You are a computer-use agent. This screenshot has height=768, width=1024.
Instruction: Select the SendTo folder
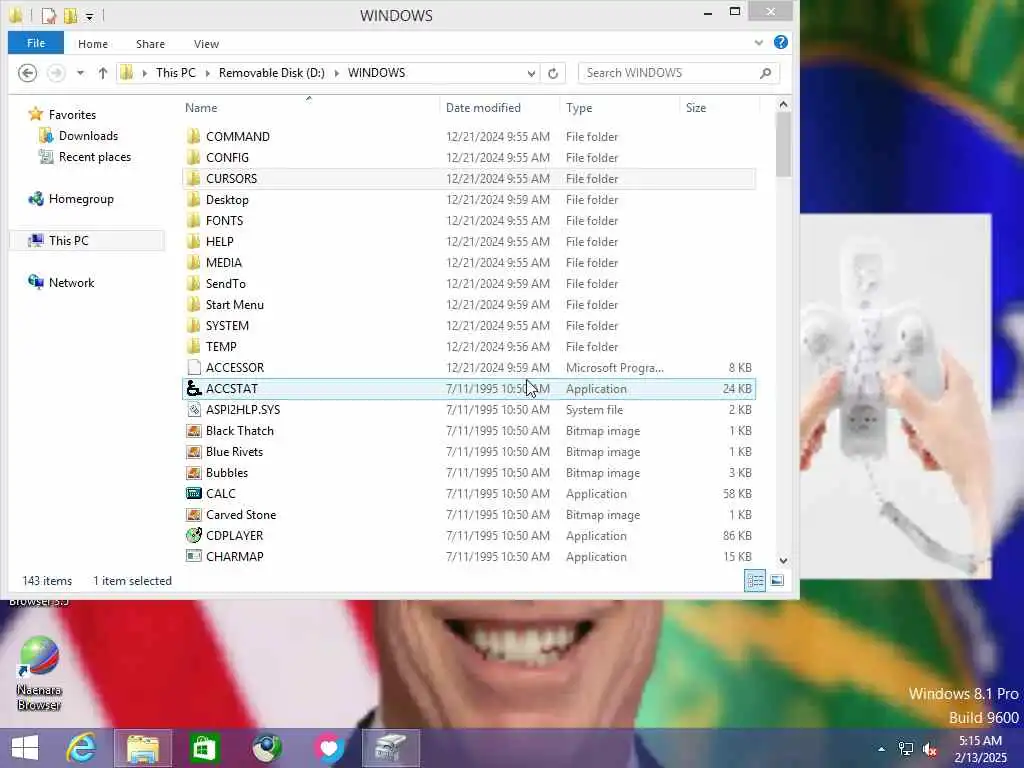tap(469, 283)
